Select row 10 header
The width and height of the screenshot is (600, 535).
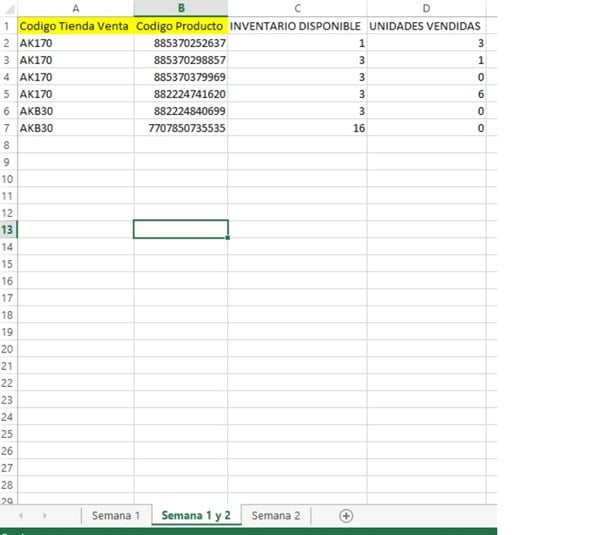coord(8,179)
